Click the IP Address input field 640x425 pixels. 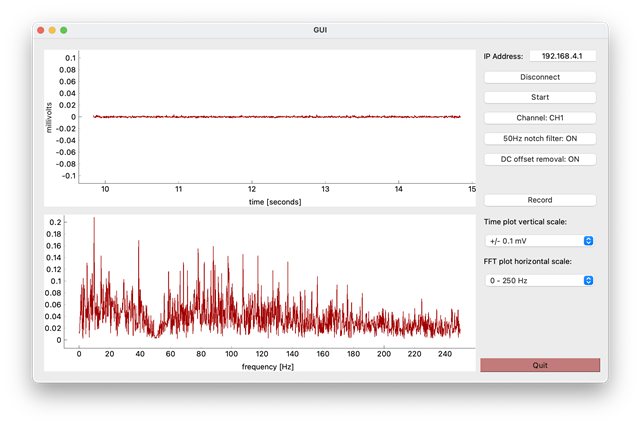(562, 56)
